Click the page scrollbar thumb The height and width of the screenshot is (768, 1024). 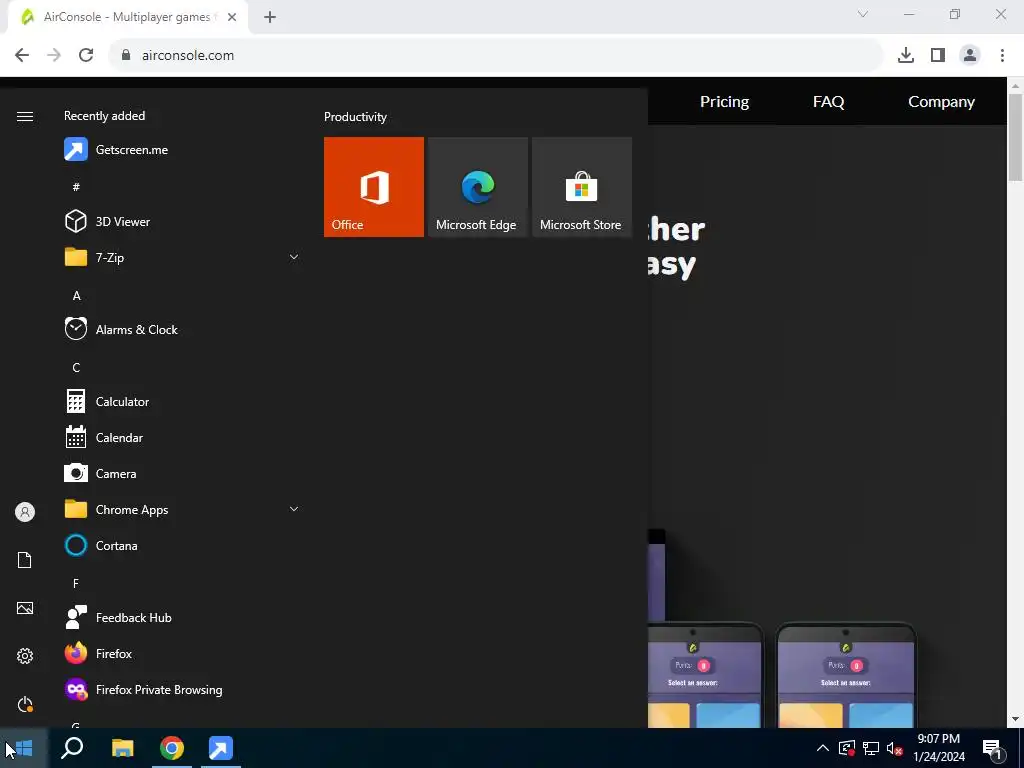coord(1015,137)
